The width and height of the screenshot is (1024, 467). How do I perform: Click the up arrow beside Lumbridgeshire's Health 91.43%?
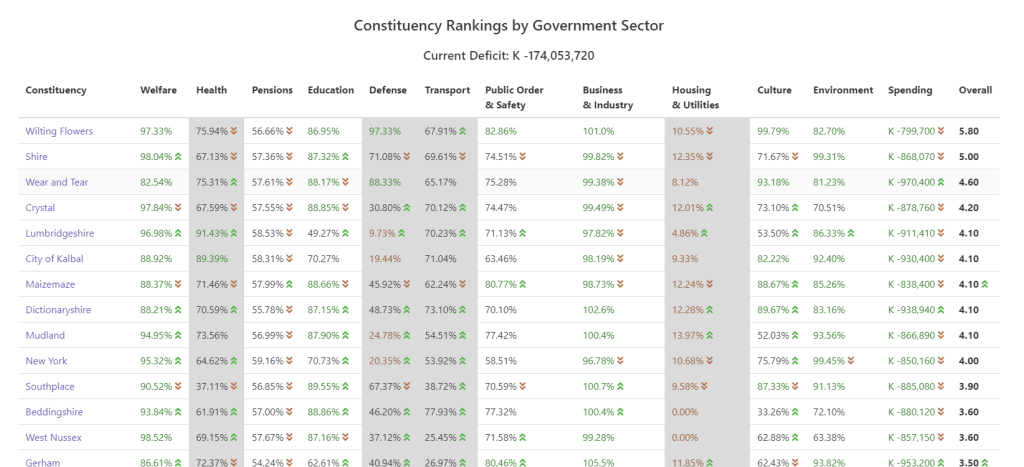pyautogui.click(x=236, y=234)
